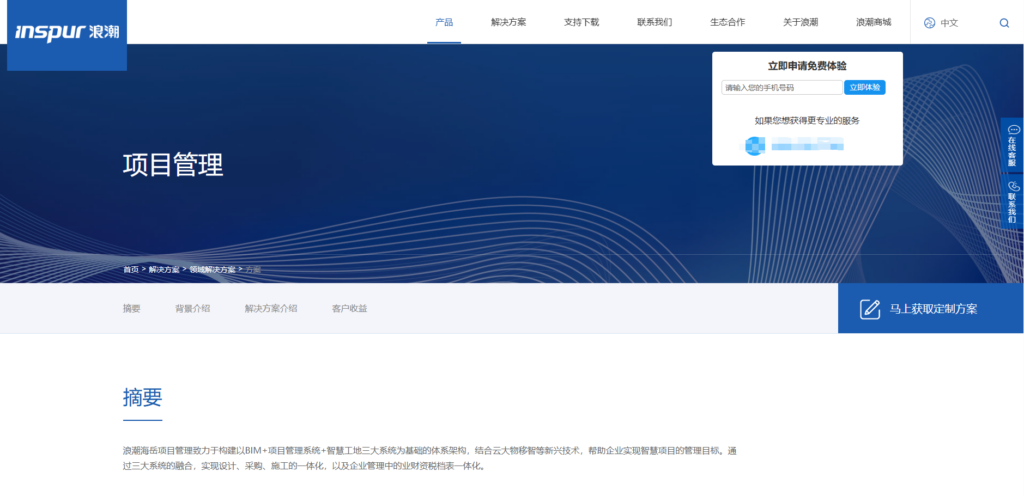Open the 产品 menu
The height and width of the screenshot is (496, 1024).
click(444, 22)
